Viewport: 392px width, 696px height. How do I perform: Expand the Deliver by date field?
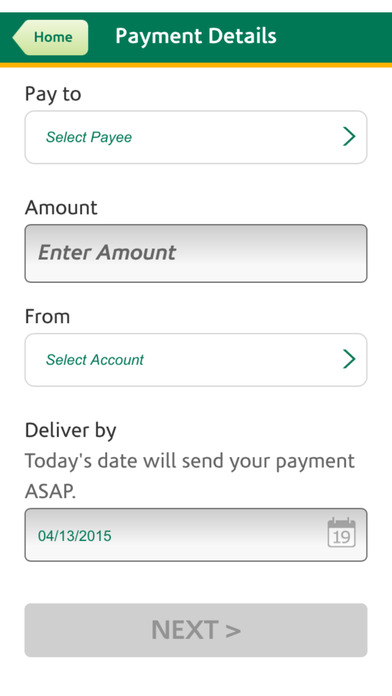coord(196,535)
